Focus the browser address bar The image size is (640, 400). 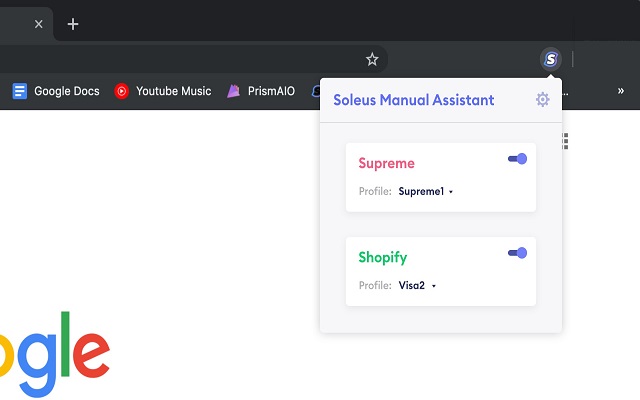pyautogui.click(x=180, y=59)
